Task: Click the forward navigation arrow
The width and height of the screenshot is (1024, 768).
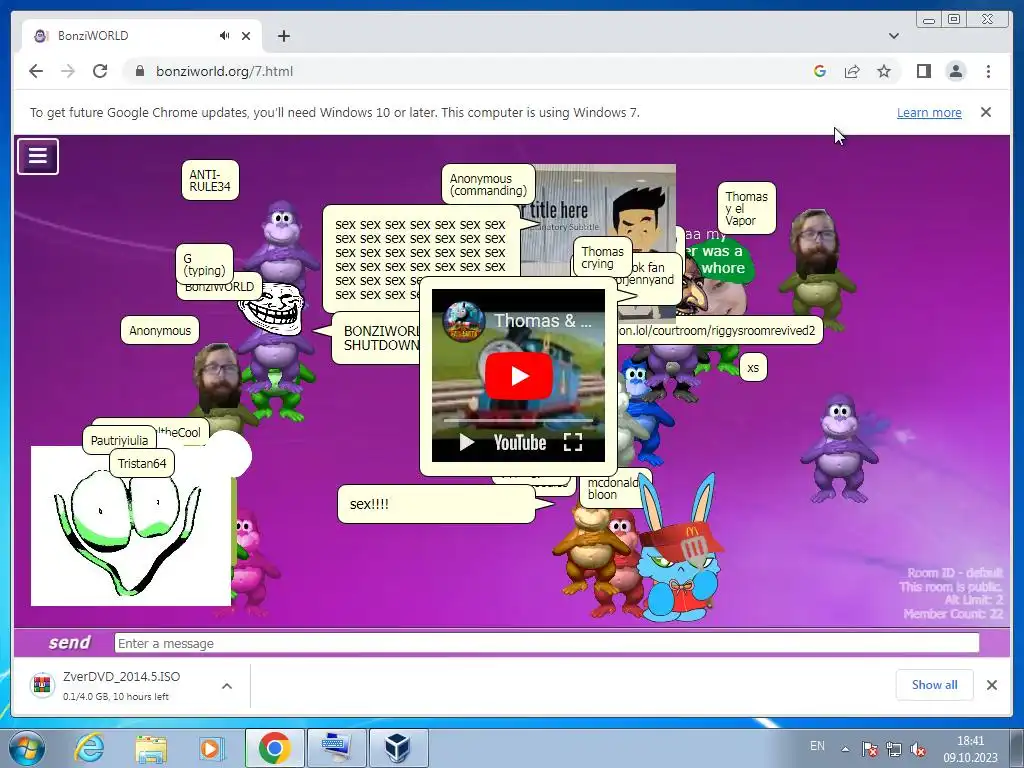Action: click(68, 71)
